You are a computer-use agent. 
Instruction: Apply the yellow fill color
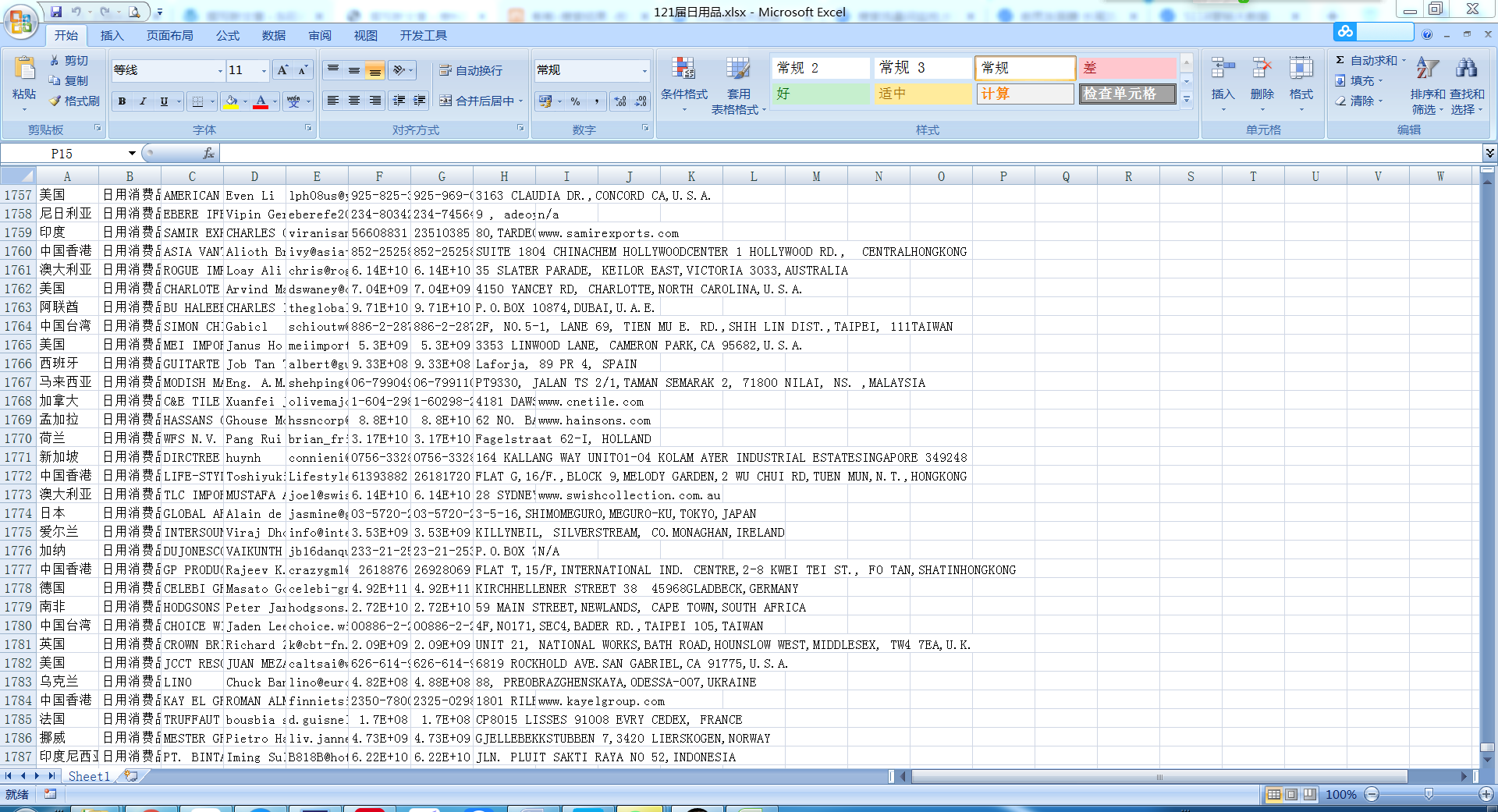pos(231,101)
